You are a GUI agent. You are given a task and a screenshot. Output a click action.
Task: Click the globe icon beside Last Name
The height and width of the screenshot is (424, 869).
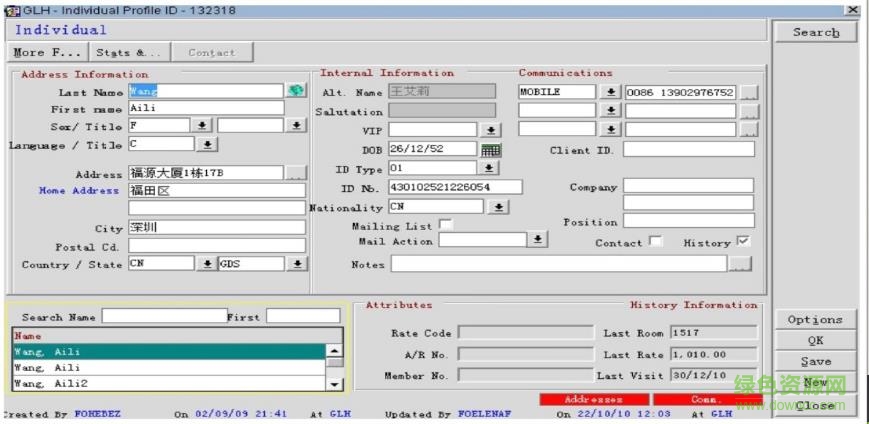[x=296, y=91]
